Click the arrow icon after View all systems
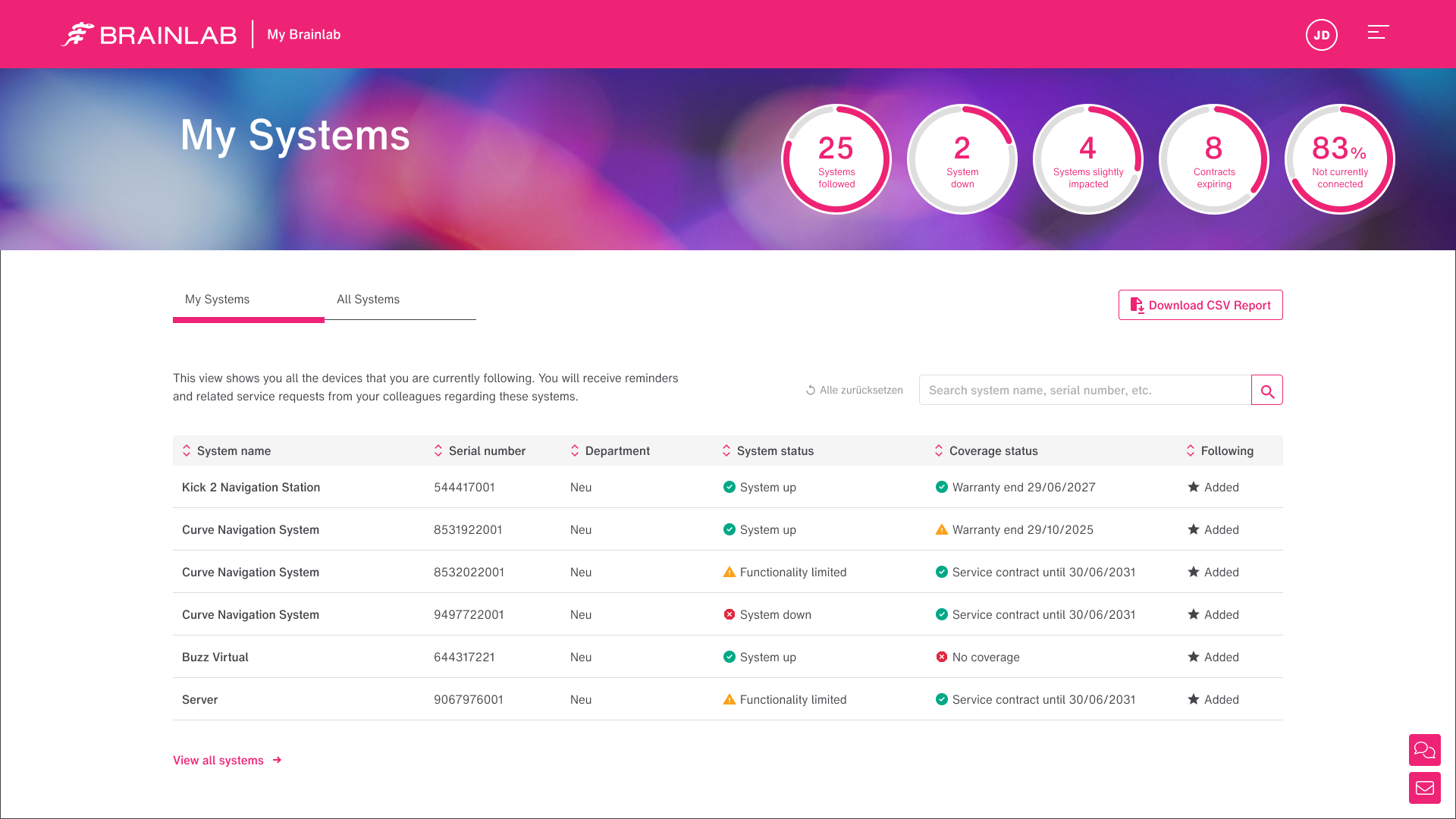 tap(277, 760)
